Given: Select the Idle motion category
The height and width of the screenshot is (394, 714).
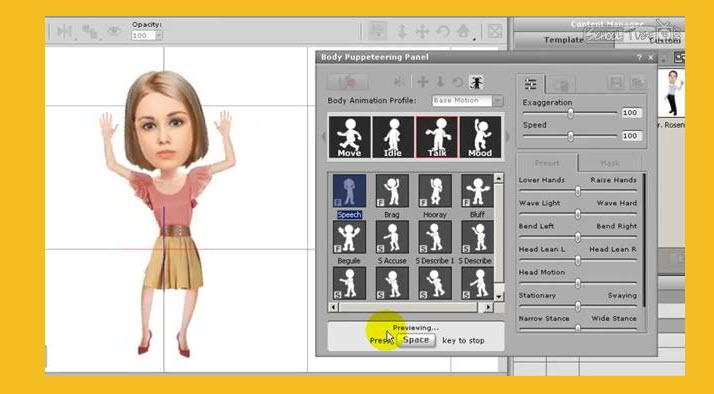Looking at the screenshot, I should point(393,137).
